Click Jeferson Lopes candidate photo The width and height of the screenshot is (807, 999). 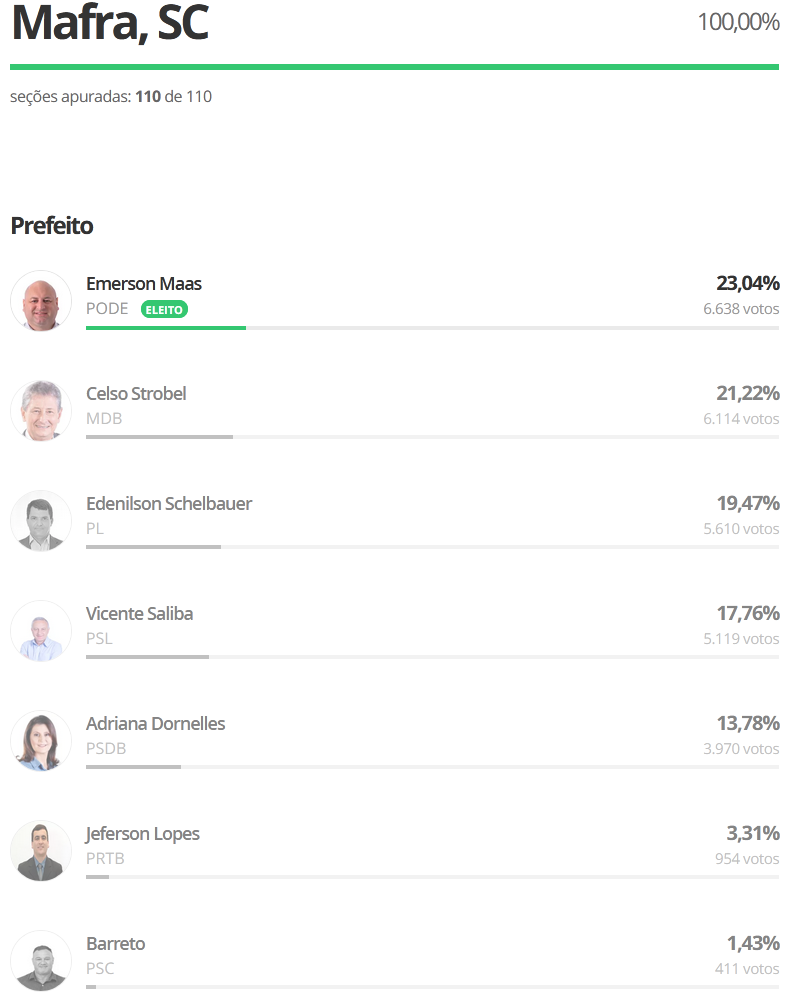41,851
